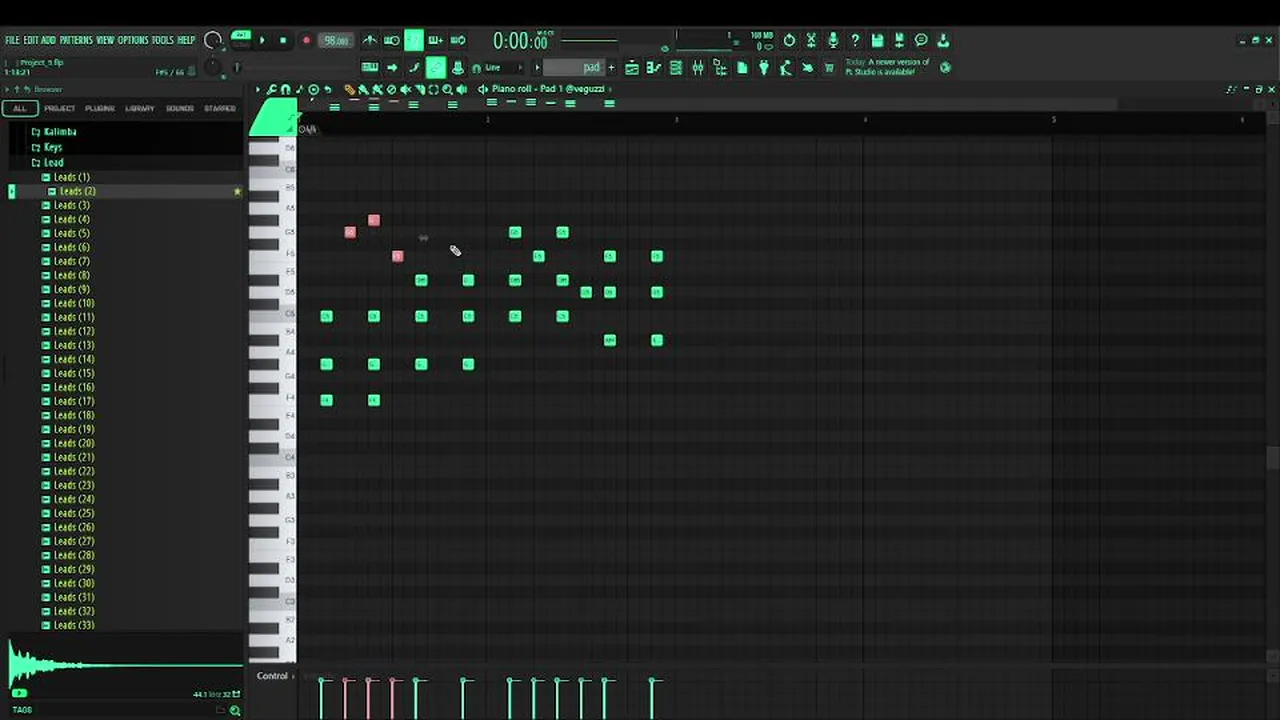The image size is (1280, 720).
Task: Click the tempo field showing 98
Action: (335, 41)
